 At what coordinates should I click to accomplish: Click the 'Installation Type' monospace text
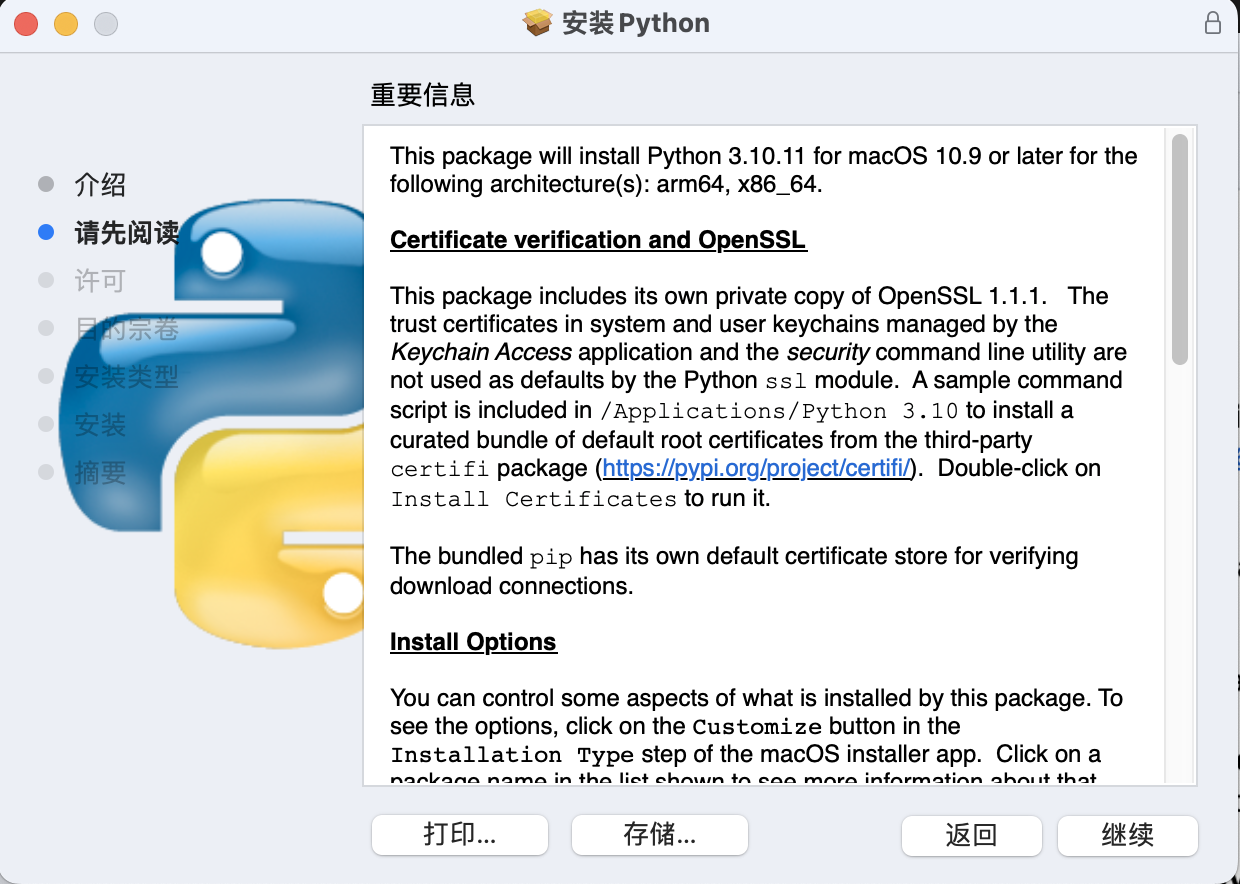(512, 755)
